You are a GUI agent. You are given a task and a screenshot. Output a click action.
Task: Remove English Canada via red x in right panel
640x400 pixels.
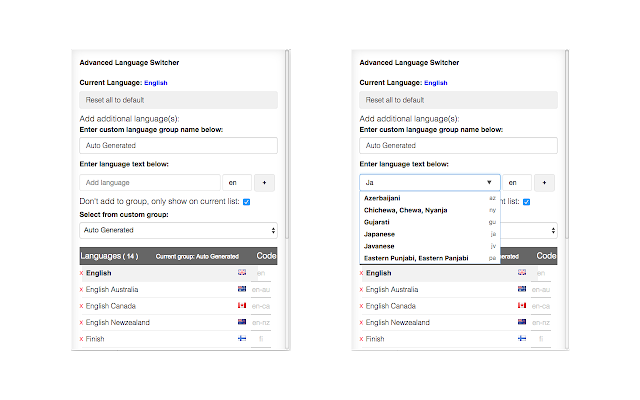click(361, 306)
